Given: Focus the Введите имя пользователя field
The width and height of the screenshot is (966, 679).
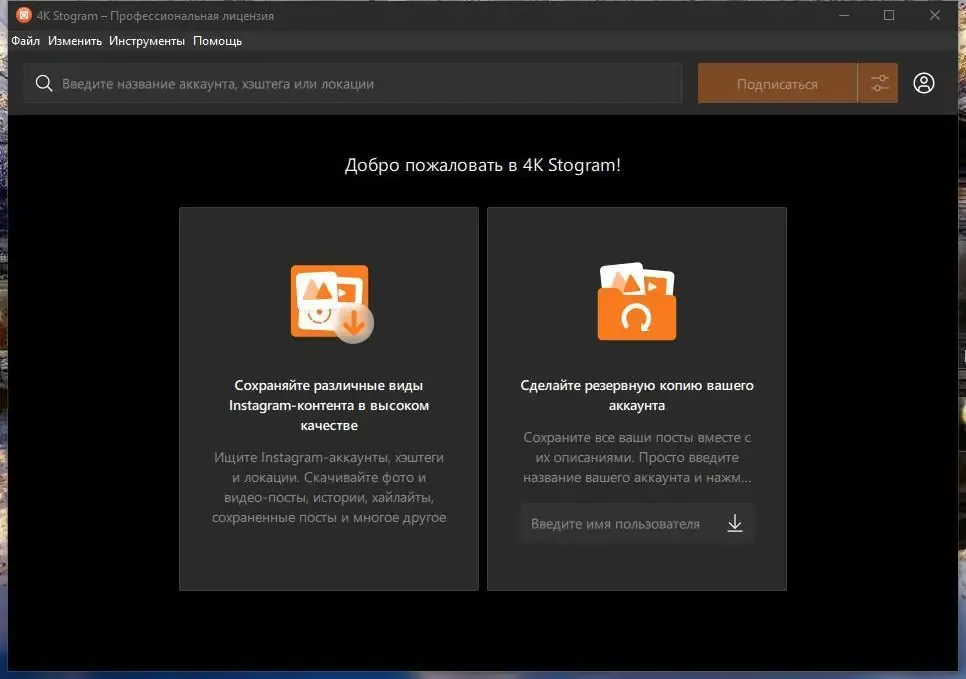Looking at the screenshot, I should click(637, 524).
